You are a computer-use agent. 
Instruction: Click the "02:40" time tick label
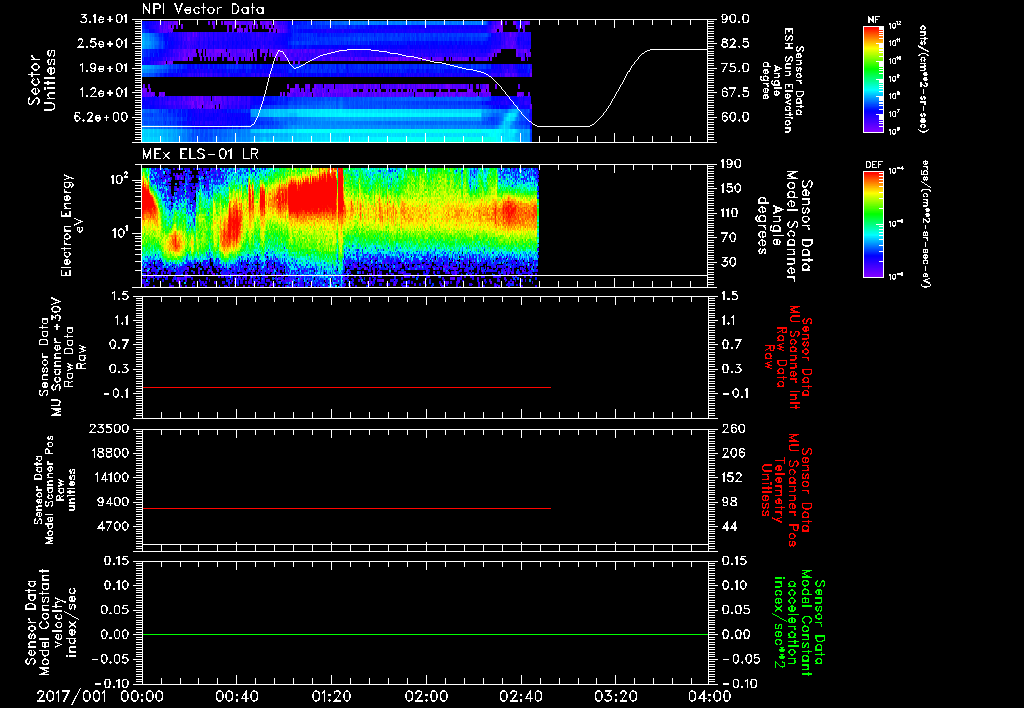click(x=520, y=696)
